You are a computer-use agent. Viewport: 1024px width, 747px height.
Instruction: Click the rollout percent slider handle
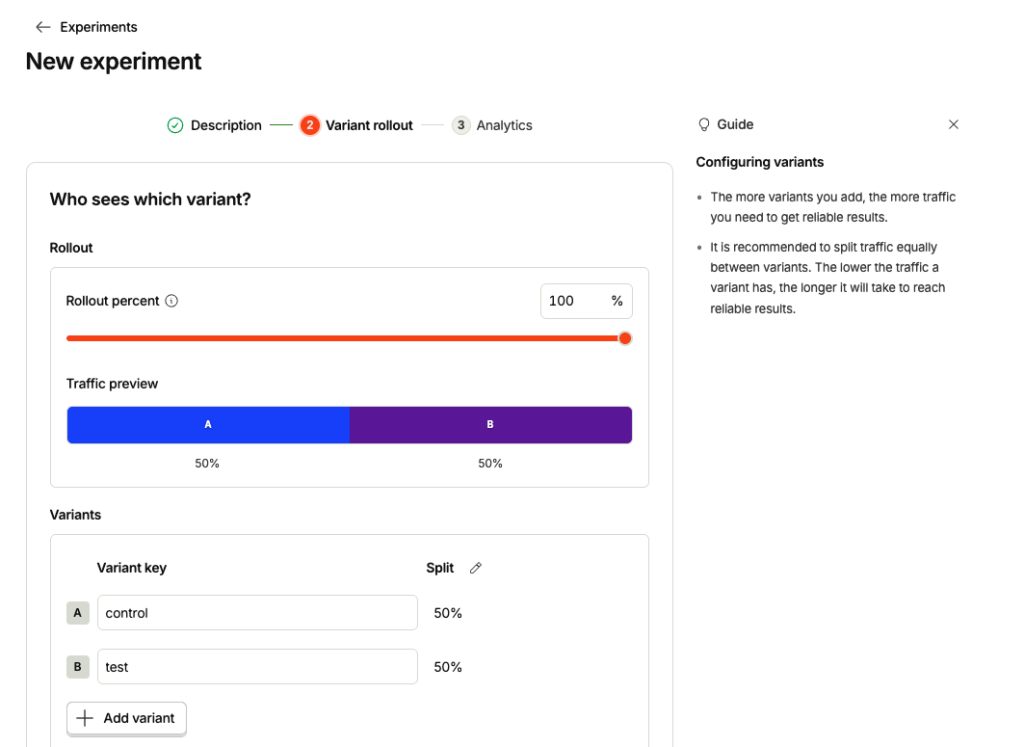[625, 338]
